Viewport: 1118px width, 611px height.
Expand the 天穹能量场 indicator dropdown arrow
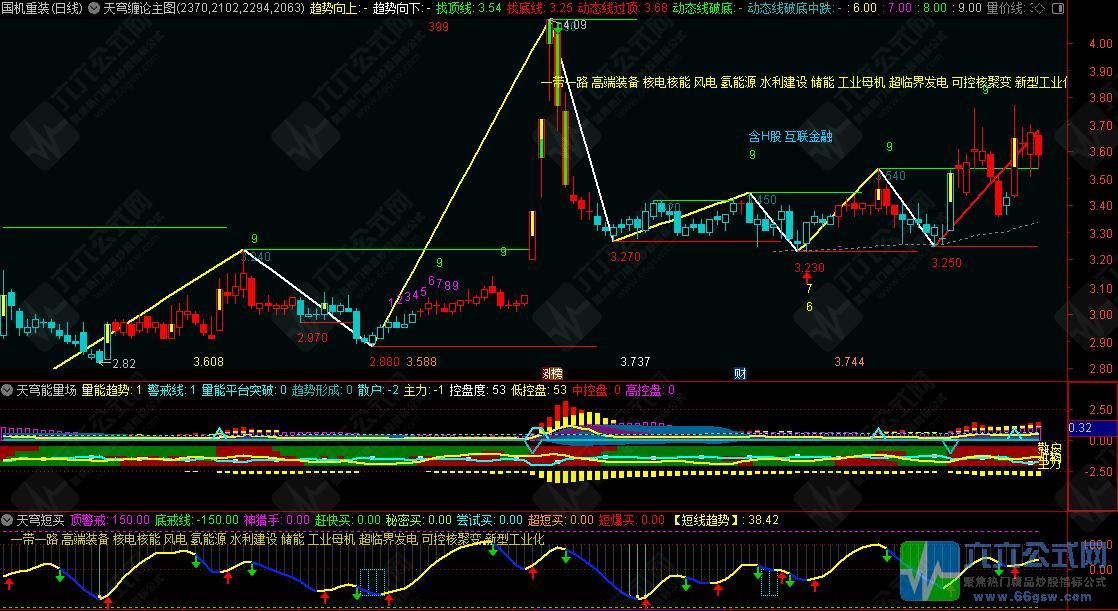pyautogui.click(x=8, y=390)
